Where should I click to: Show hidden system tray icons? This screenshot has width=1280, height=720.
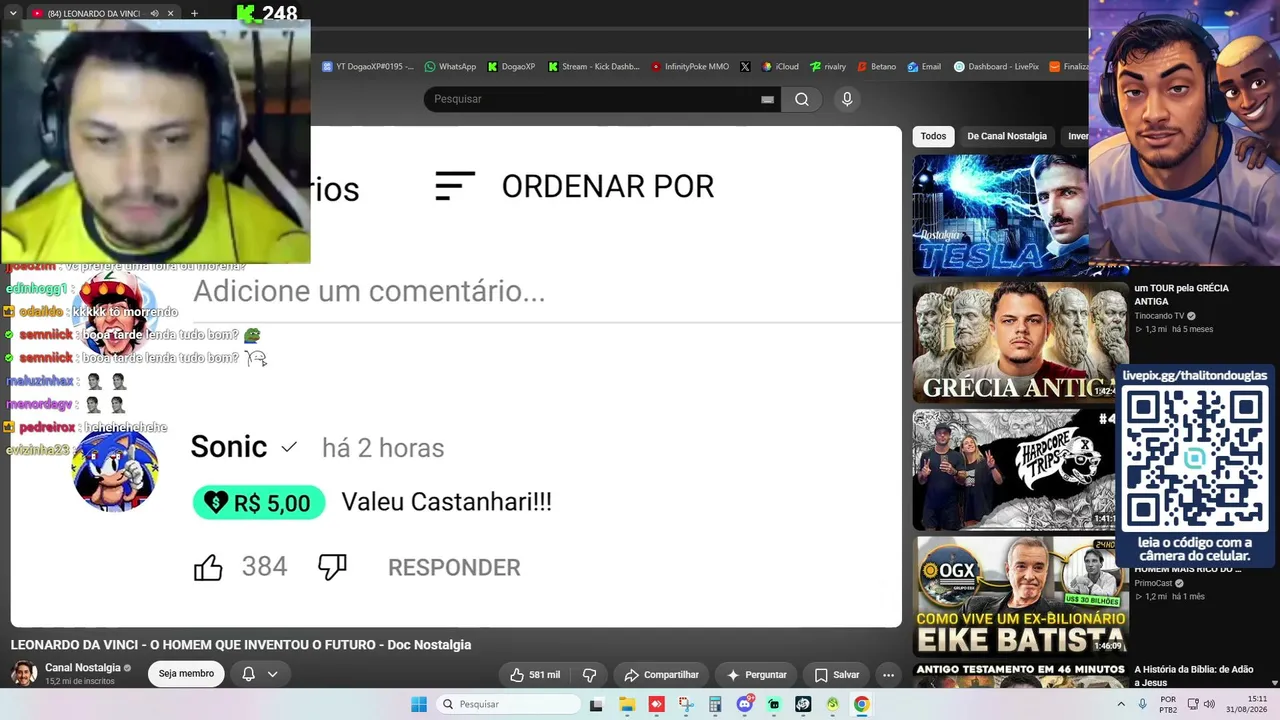pos(1121,704)
